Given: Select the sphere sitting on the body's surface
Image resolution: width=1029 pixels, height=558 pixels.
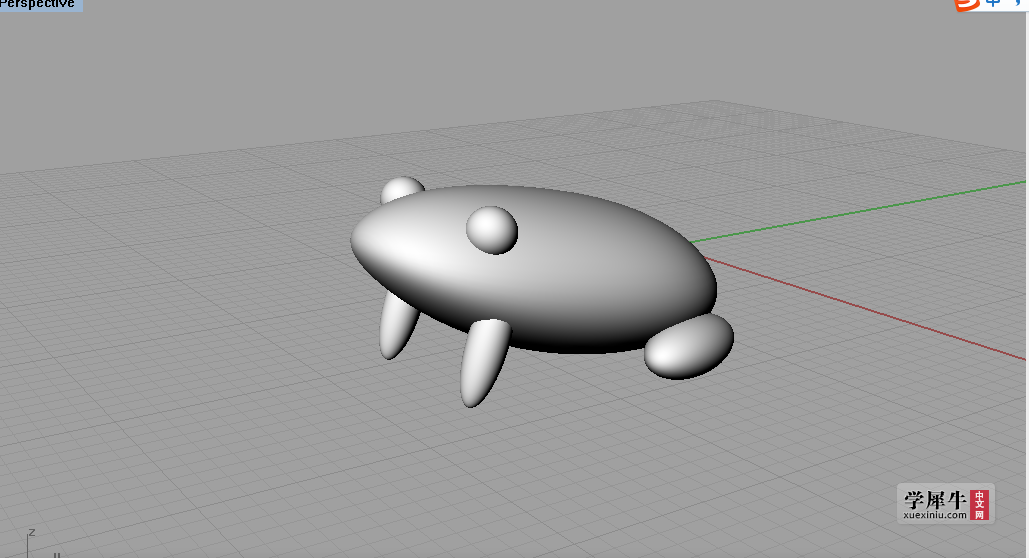Looking at the screenshot, I should (492, 230).
